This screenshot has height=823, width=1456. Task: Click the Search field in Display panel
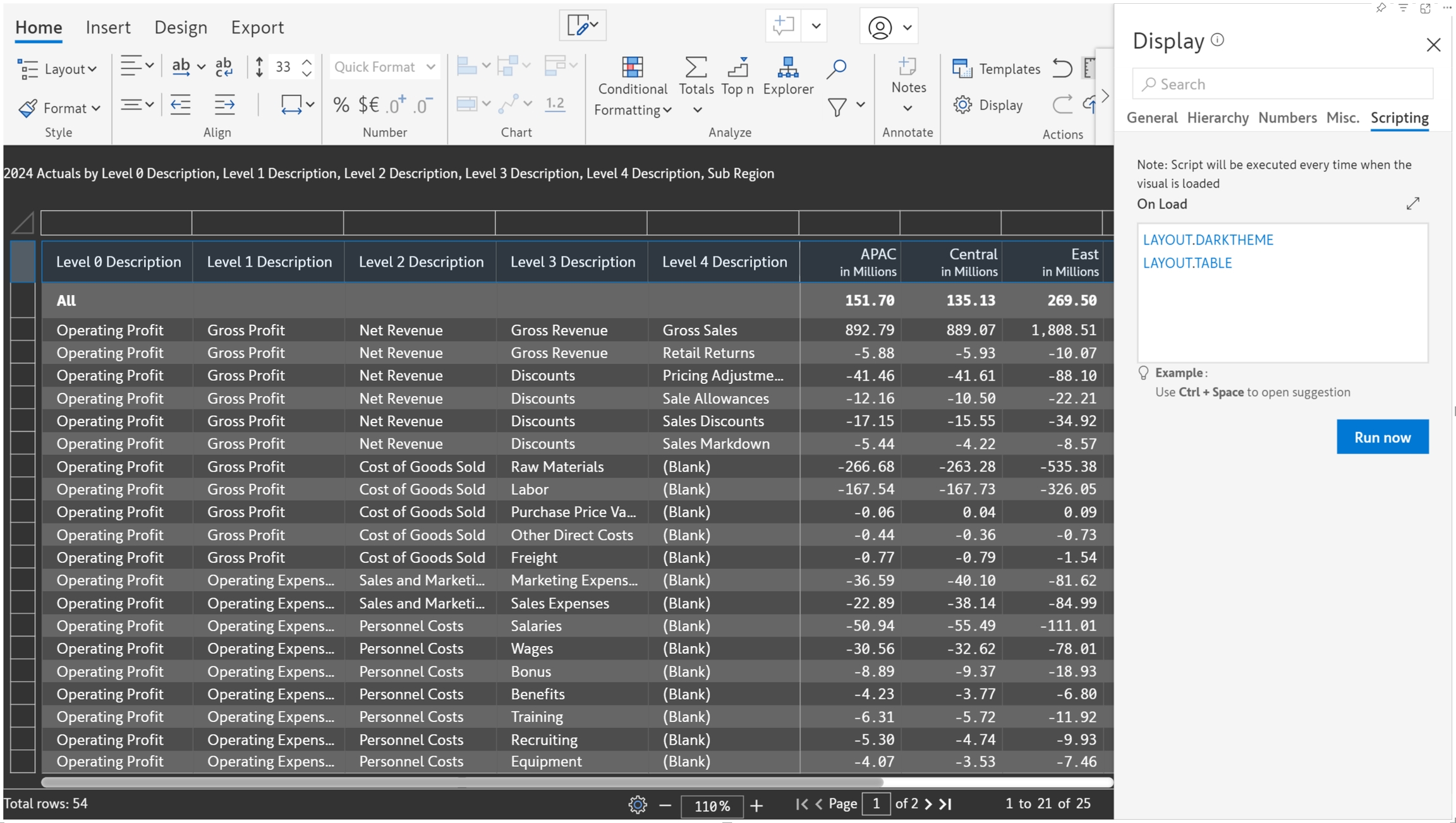click(1283, 84)
